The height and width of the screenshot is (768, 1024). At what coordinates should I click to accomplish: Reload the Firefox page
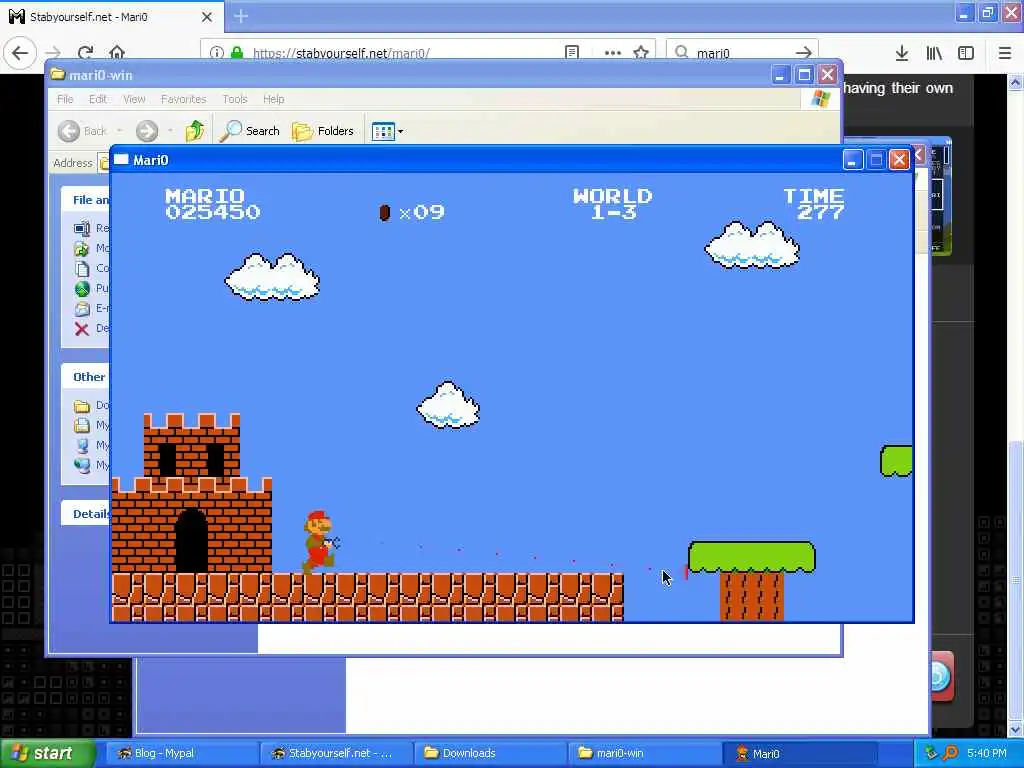85,52
